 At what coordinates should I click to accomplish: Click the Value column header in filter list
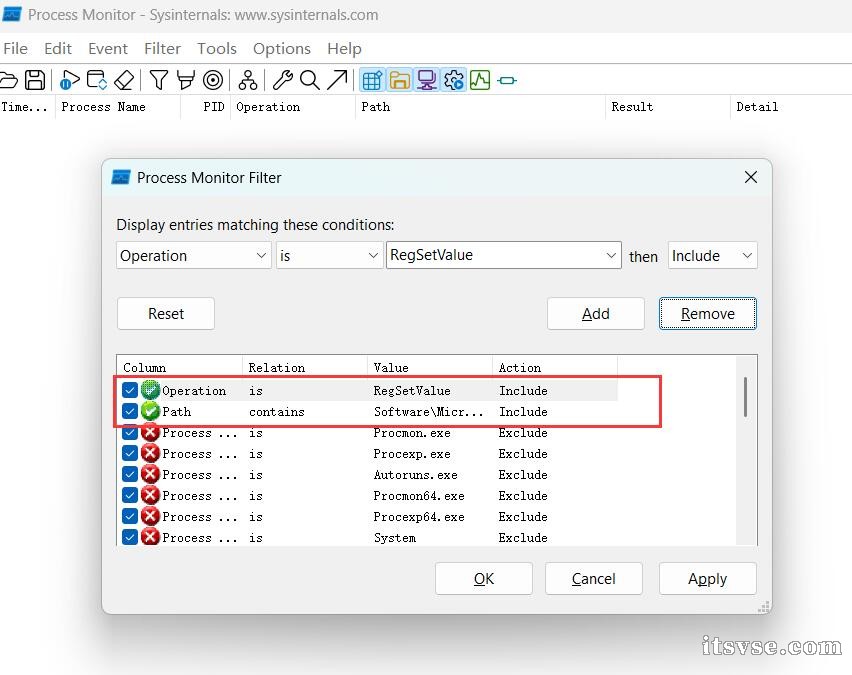(430, 368)
